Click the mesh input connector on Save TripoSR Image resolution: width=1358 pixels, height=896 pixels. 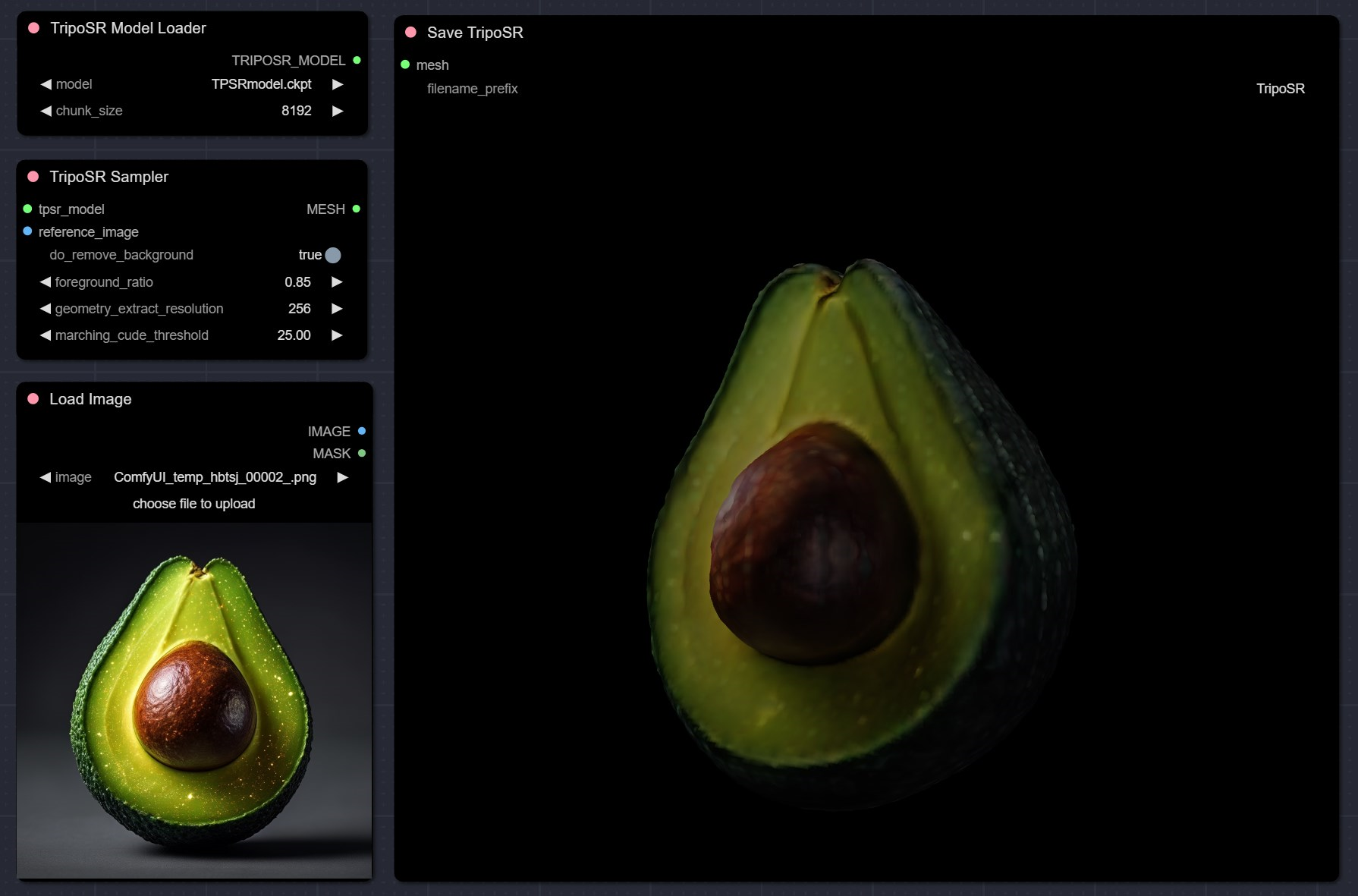[x=405, y=64]
